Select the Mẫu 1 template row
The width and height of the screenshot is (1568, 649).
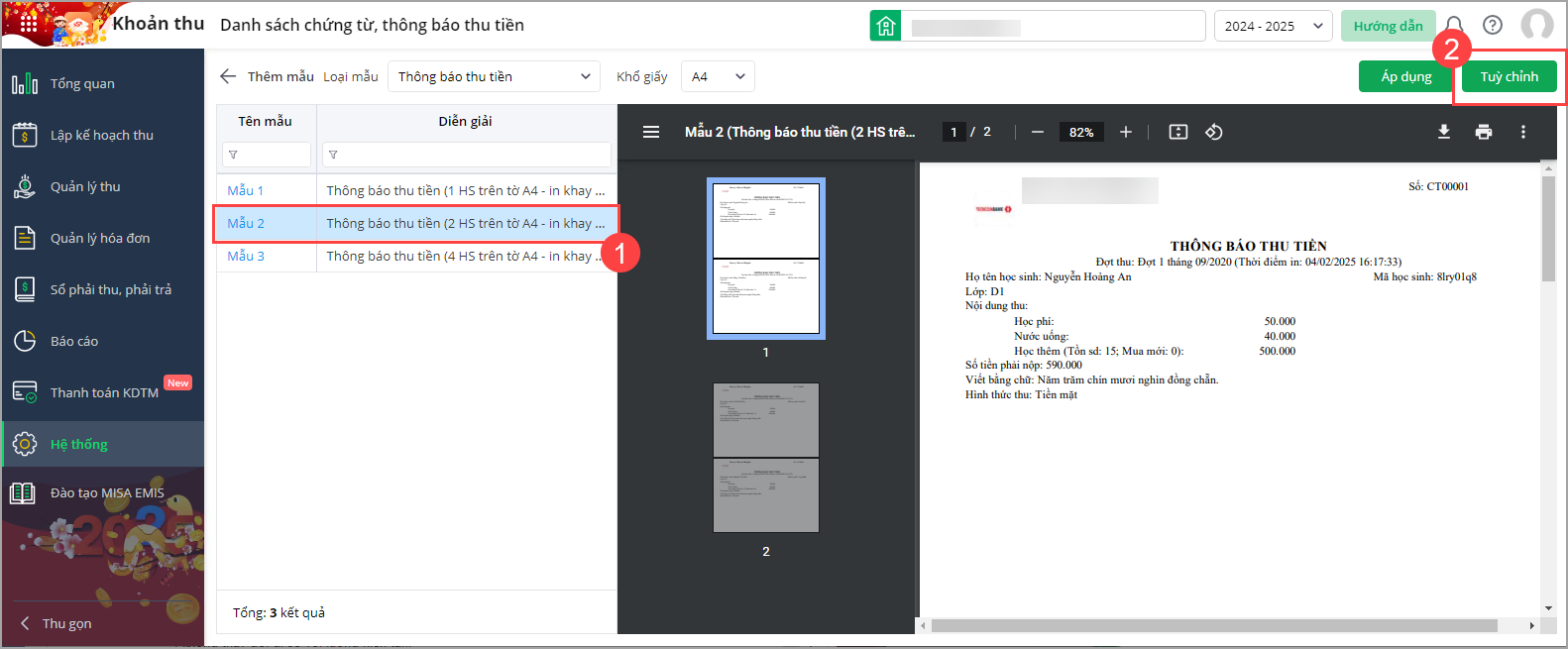tap(416, 190)
